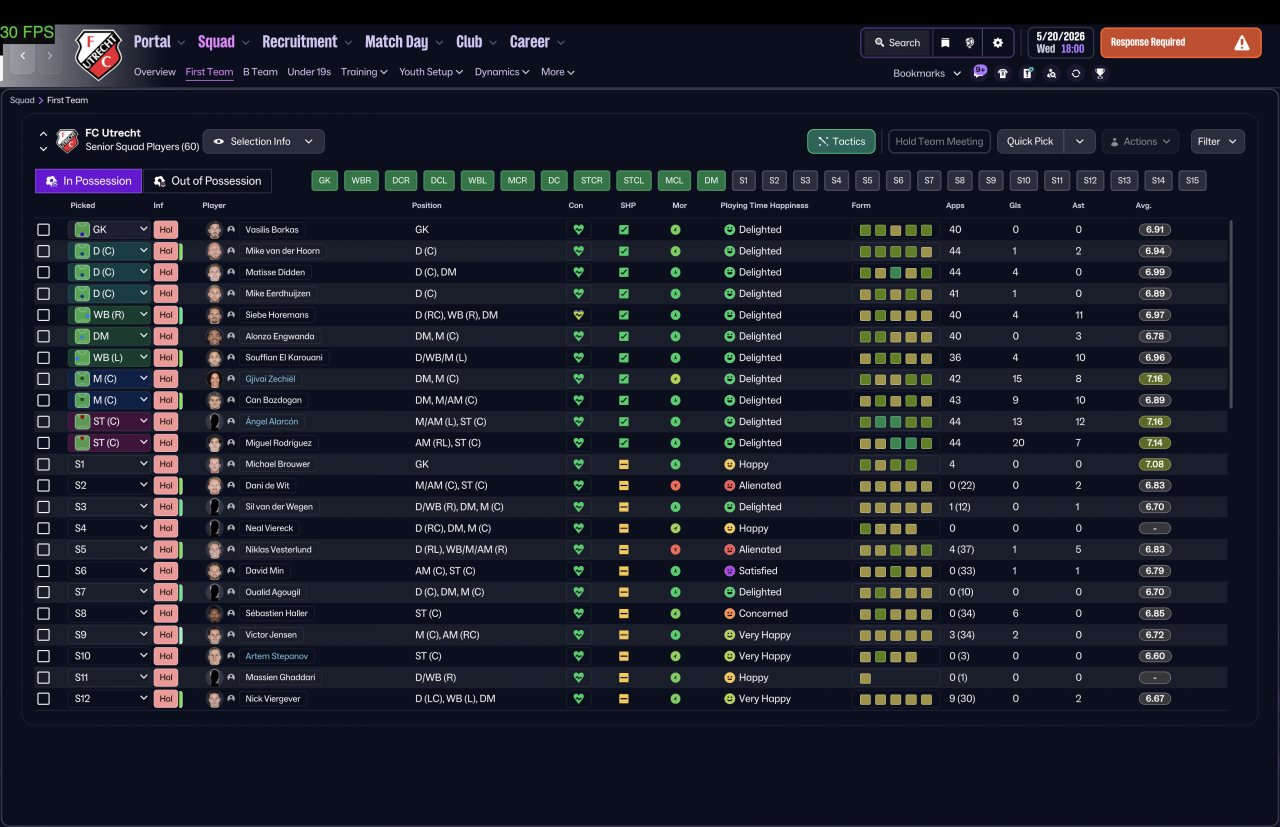Open the GK picked position dropdown
Image resolution: width=1280 pixels, height=827 pixels.
pos(109,229)
